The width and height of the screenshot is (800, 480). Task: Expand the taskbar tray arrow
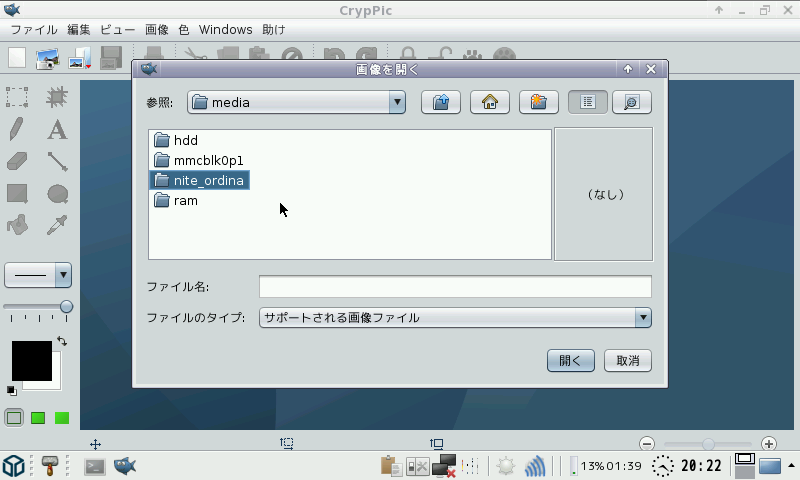(x=791, y=465)
